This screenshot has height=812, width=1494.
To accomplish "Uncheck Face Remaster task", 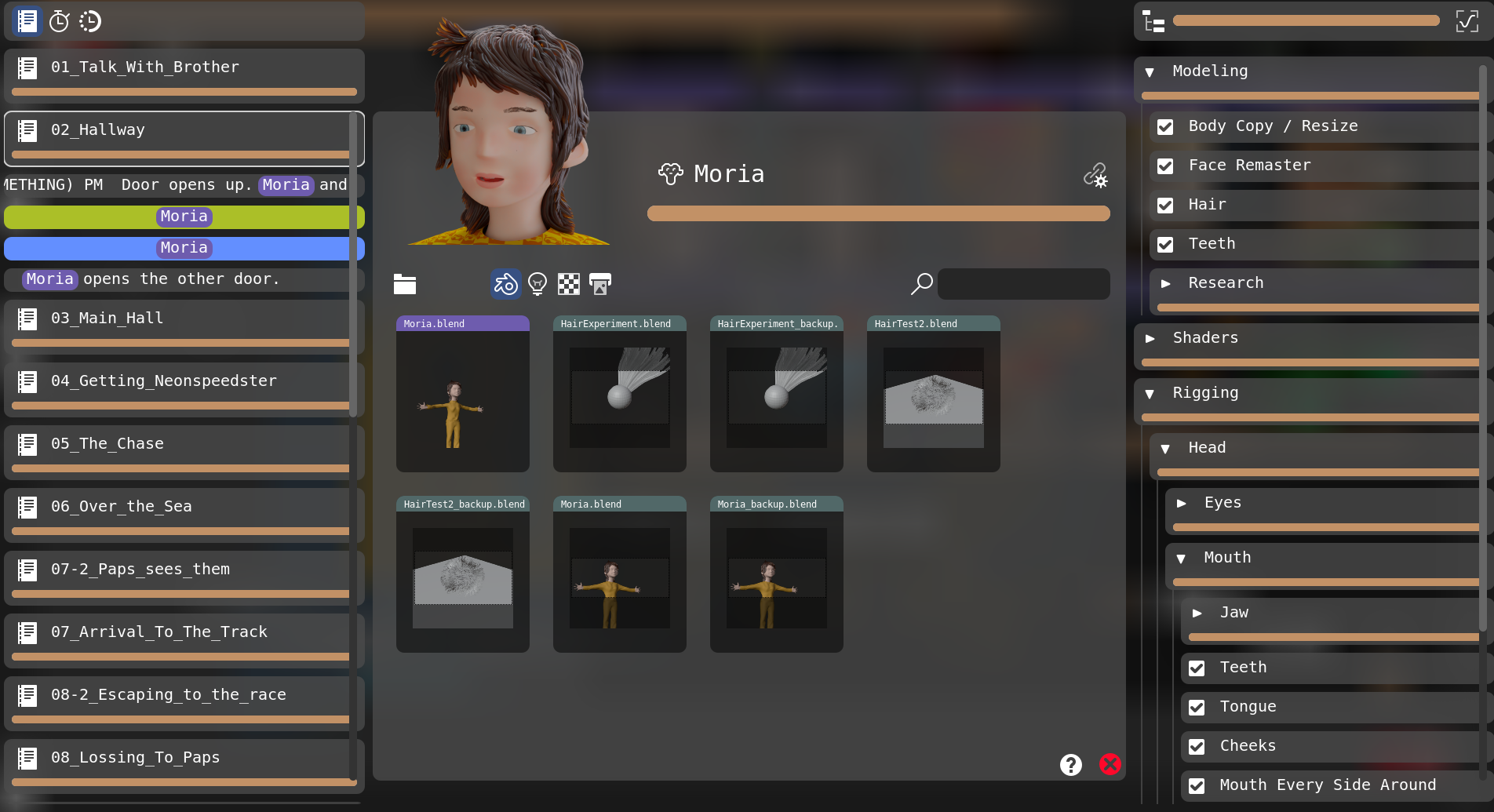I will coord(1165,166).
